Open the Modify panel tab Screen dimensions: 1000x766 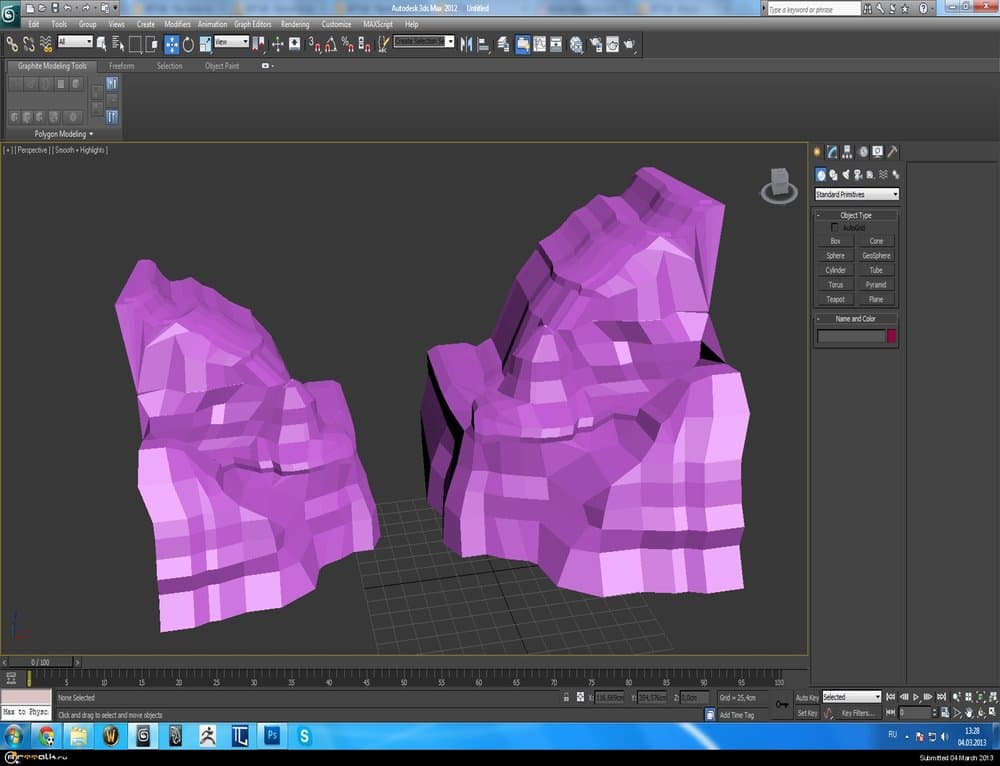832,152
